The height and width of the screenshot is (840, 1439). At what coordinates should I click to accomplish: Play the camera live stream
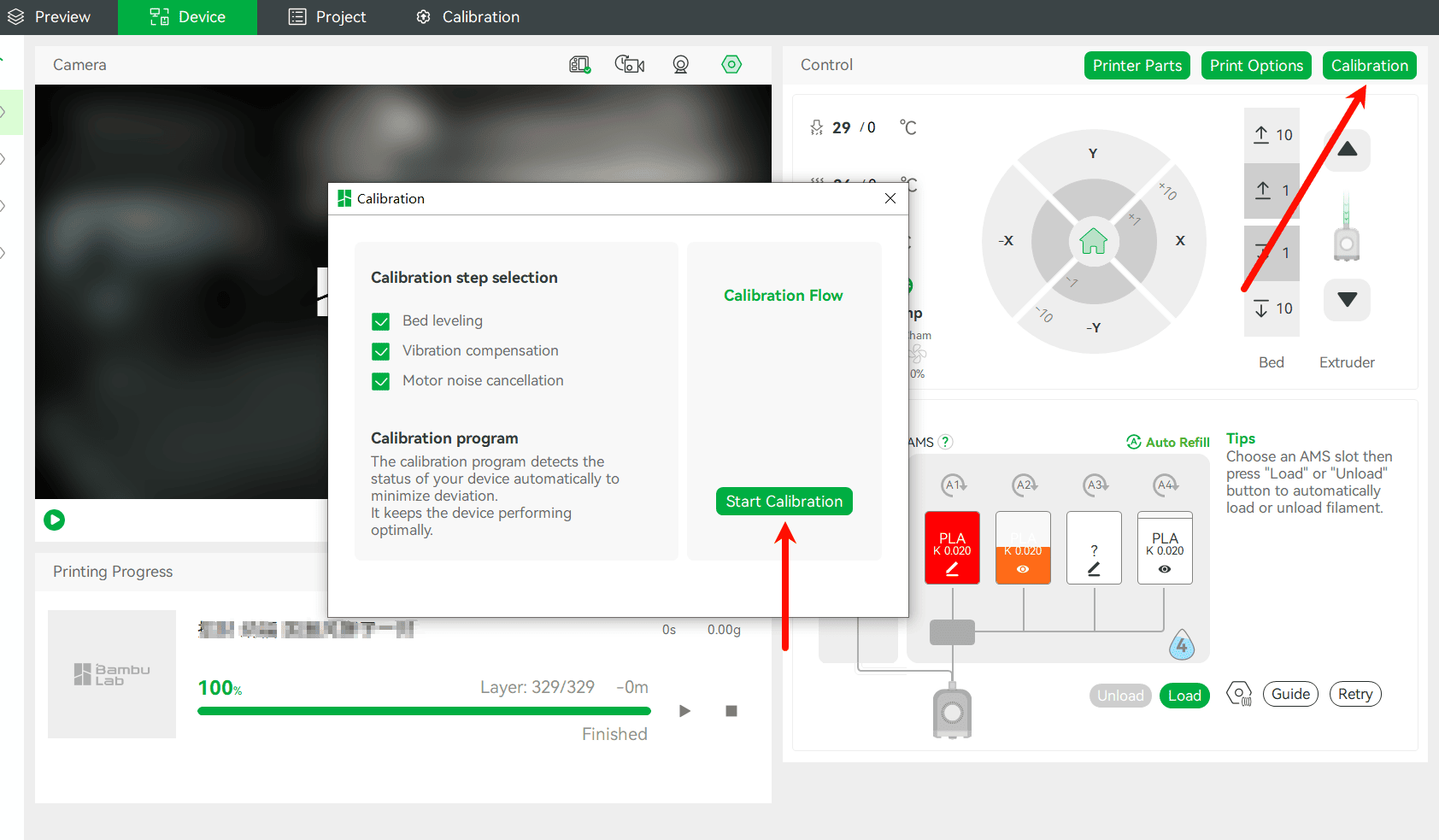(55, 520)
